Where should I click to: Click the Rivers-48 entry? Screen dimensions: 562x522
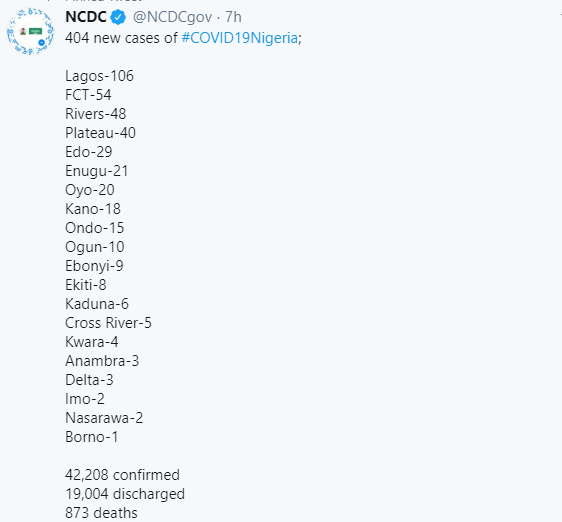[96, 114]
